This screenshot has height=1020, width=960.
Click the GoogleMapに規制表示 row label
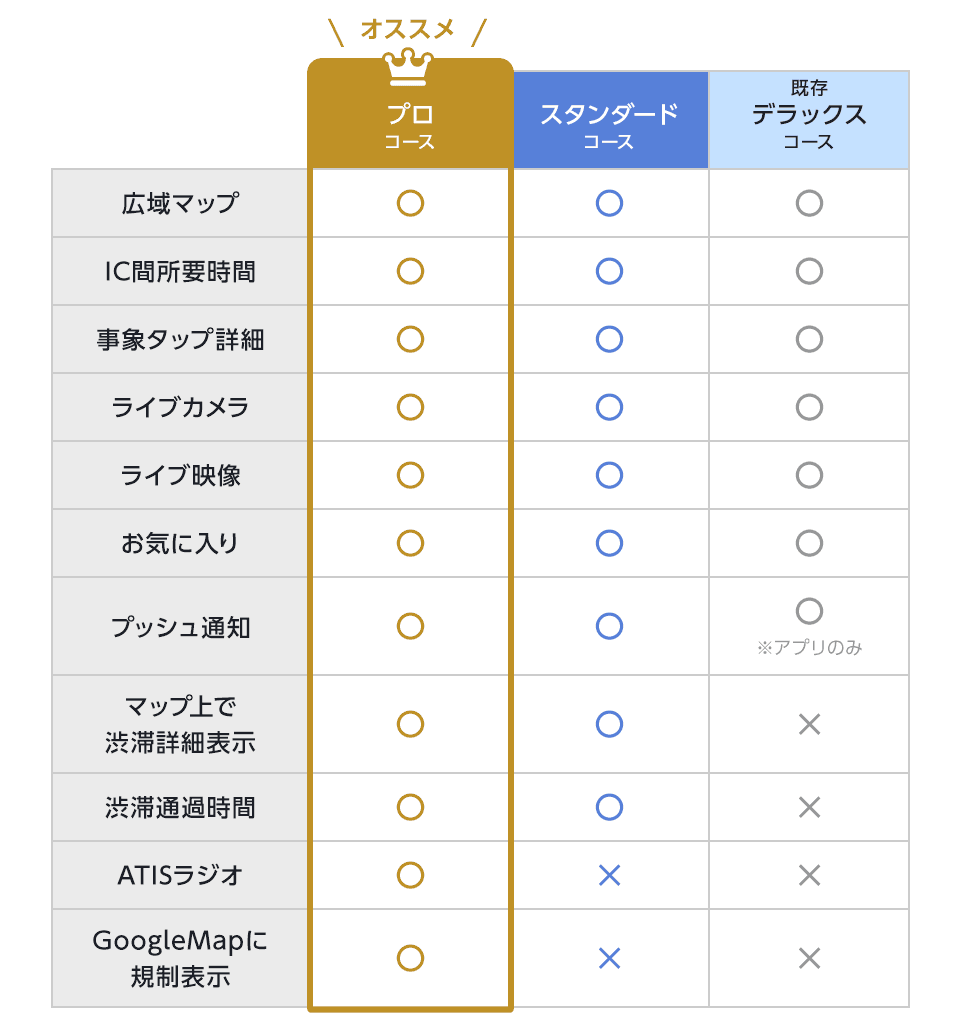[180, 958]
